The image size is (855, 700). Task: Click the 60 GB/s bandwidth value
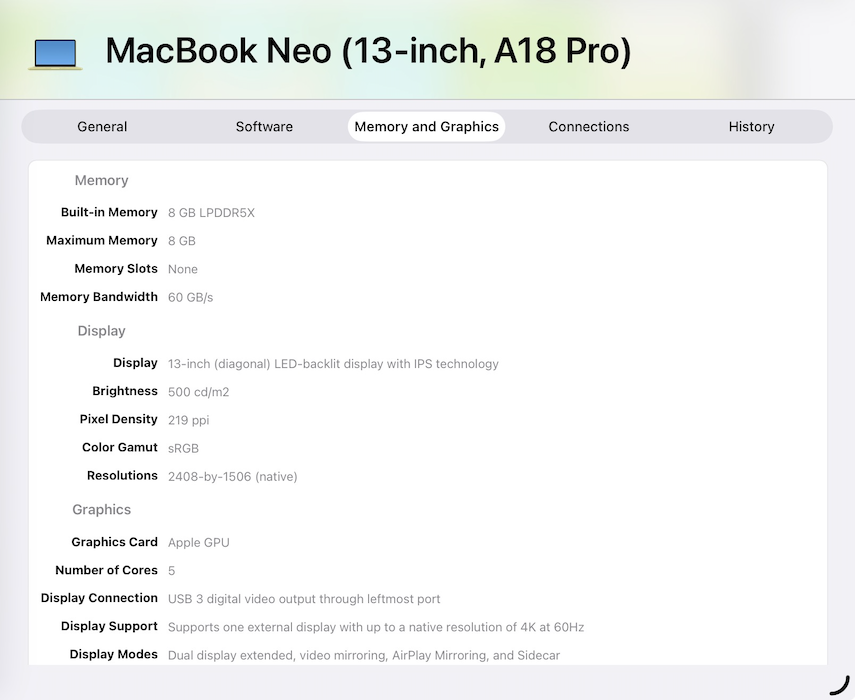pos(190,298)
